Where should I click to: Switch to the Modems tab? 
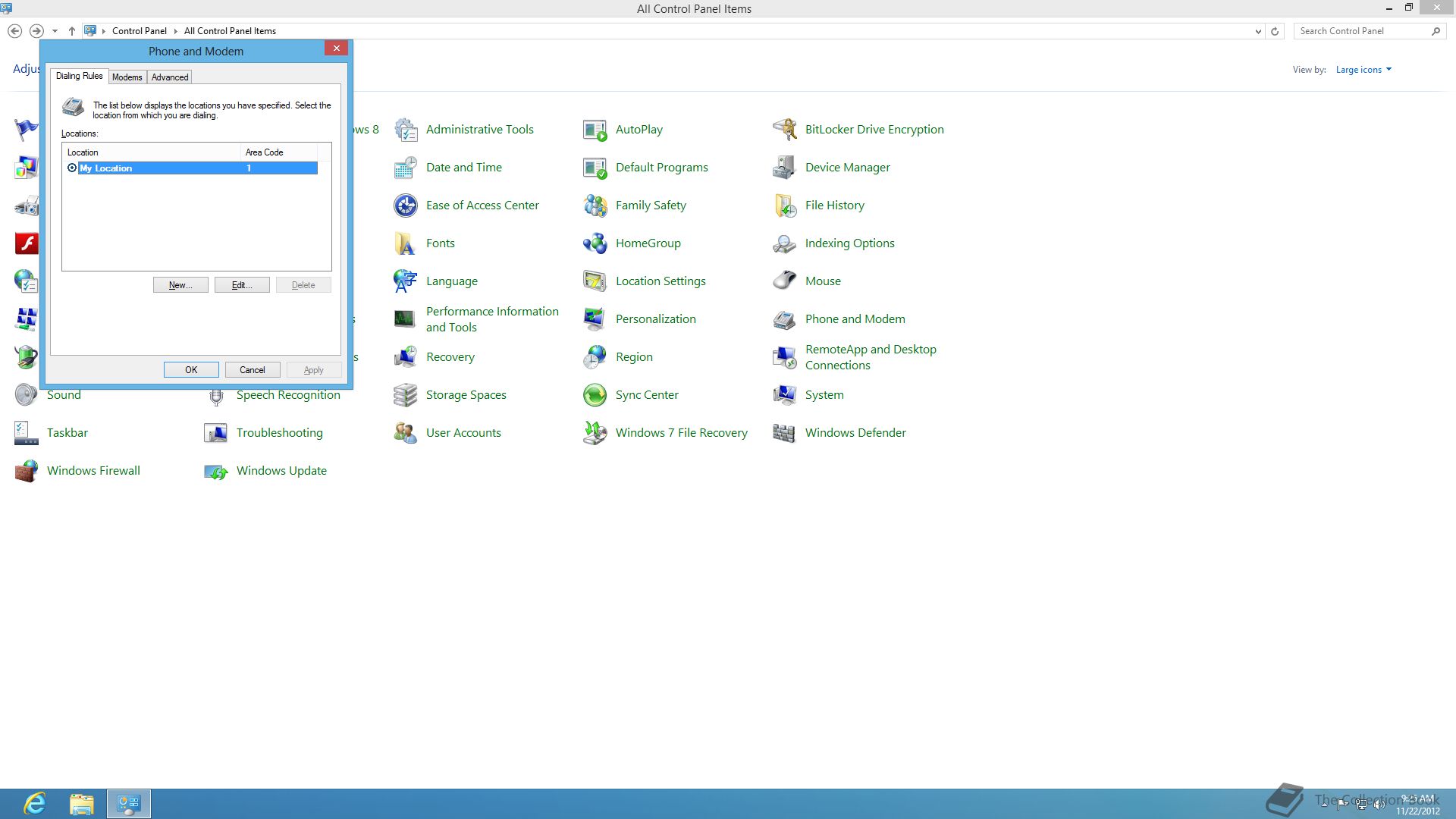127,77
